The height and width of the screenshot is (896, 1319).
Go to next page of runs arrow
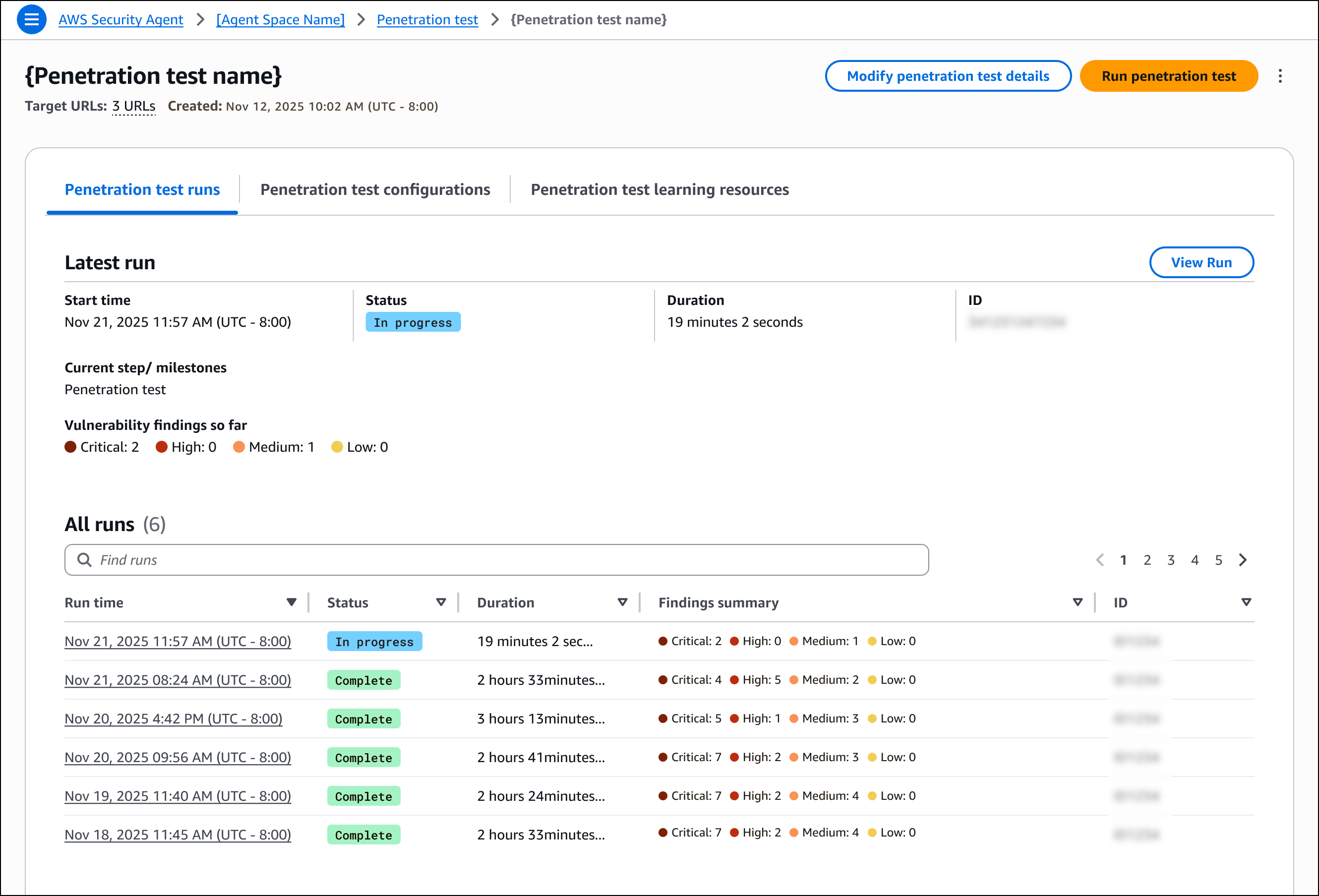(x=1243, y=560)
